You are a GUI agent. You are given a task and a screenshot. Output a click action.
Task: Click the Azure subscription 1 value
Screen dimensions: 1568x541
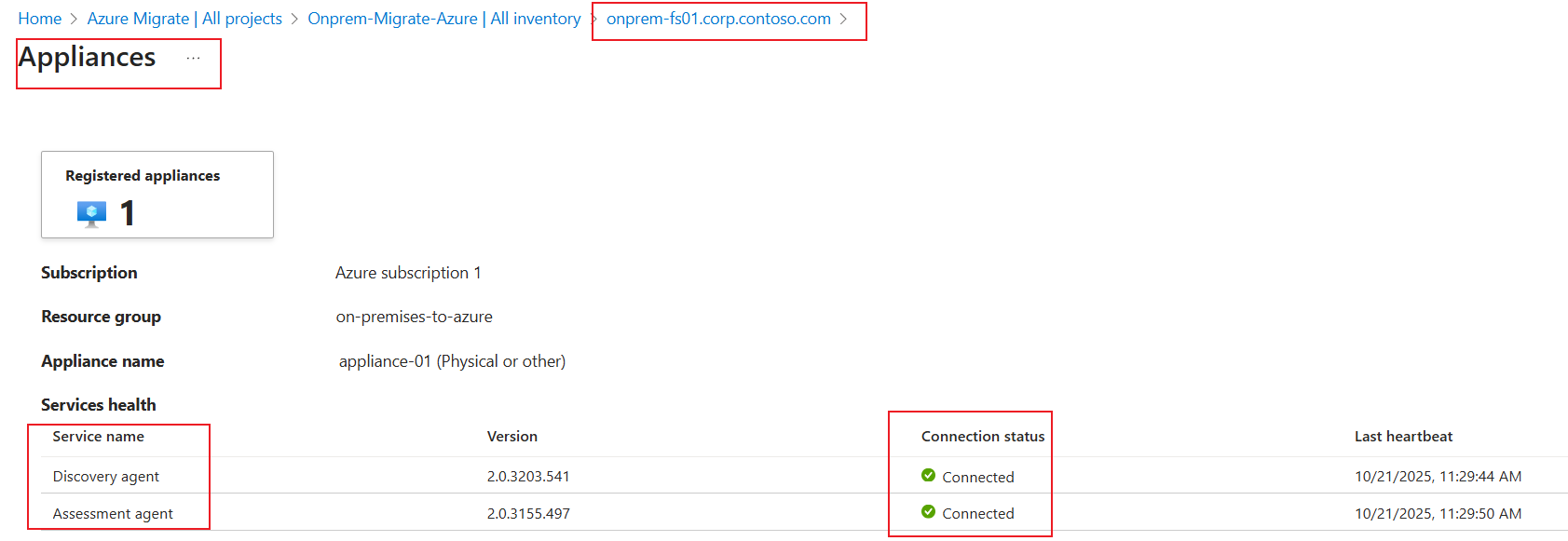pos(408,273)
